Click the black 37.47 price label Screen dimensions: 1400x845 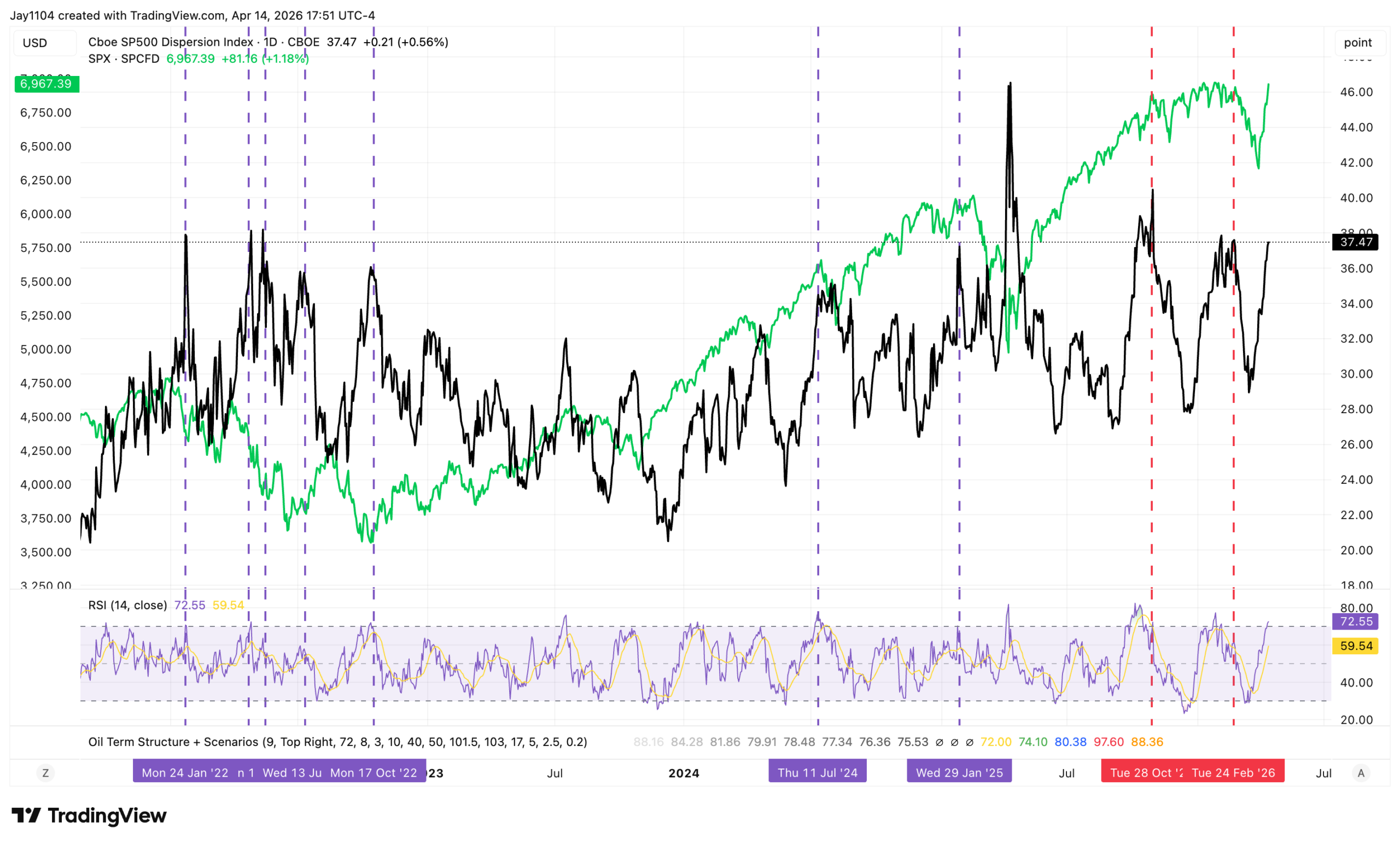(1356, 243)
